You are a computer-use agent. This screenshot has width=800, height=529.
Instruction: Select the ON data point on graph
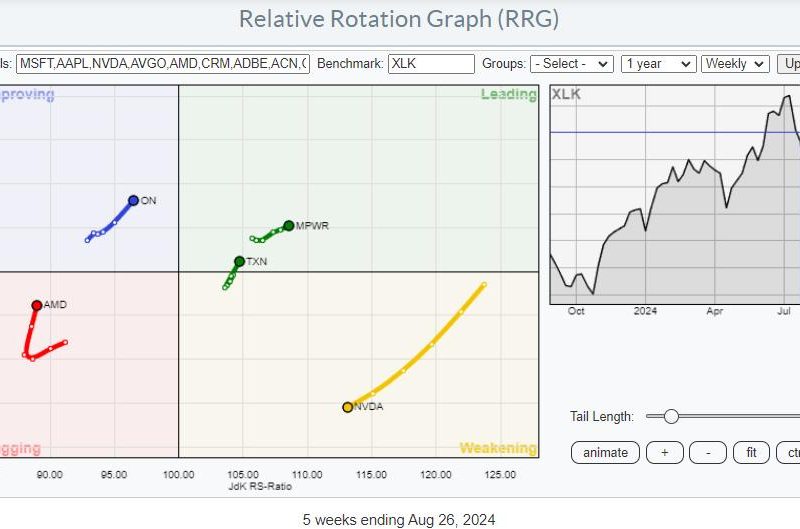(x=133, y=200)
